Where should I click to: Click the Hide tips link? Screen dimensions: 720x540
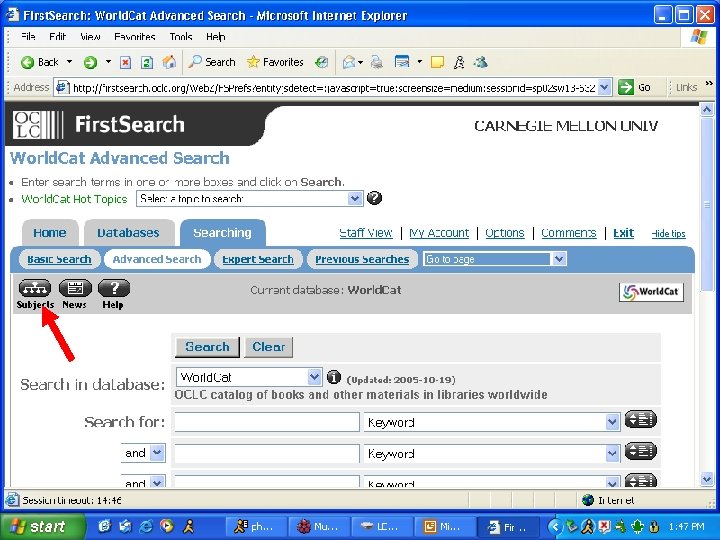[x=669, y=234]
